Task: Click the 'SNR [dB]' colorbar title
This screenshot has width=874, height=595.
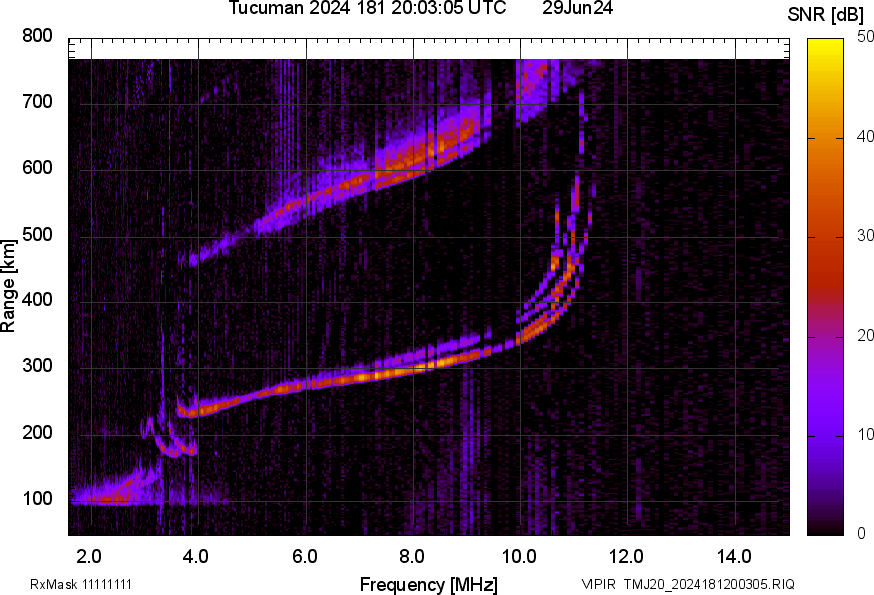Action: [x=826, y=15]
